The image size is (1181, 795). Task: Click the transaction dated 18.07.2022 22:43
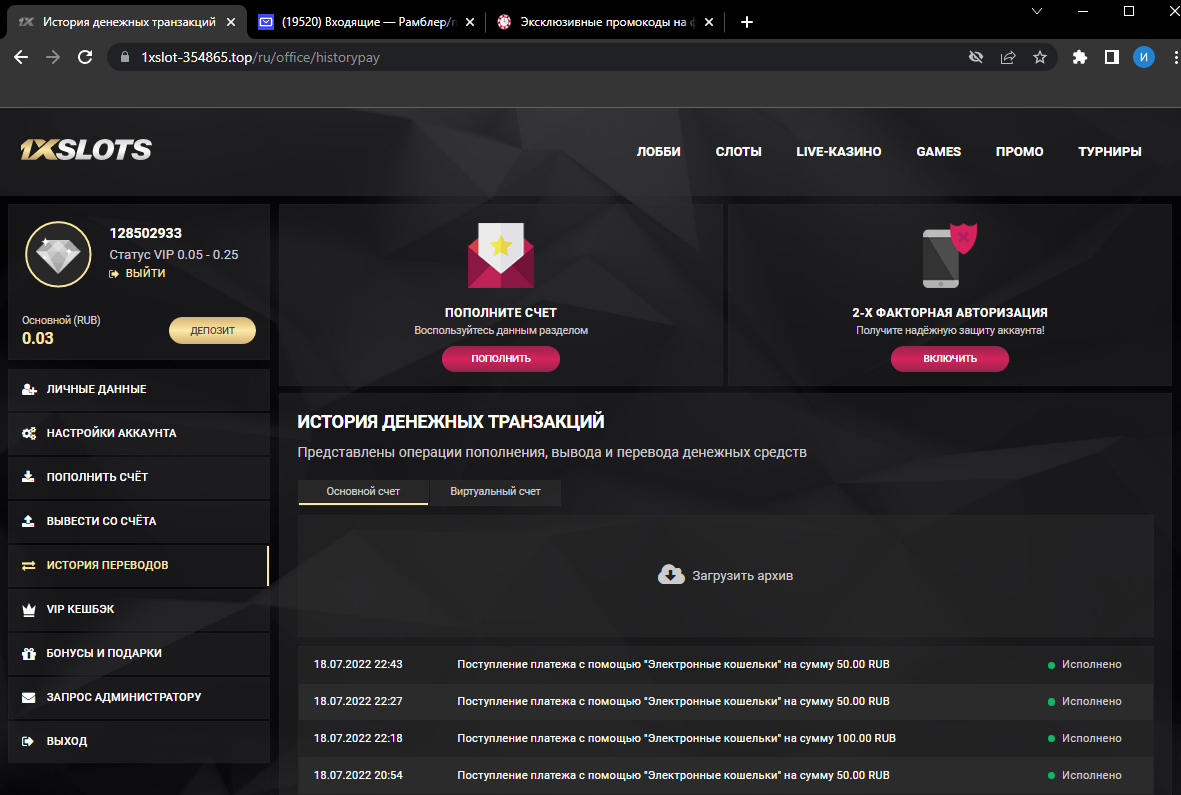tap(725, 664)
